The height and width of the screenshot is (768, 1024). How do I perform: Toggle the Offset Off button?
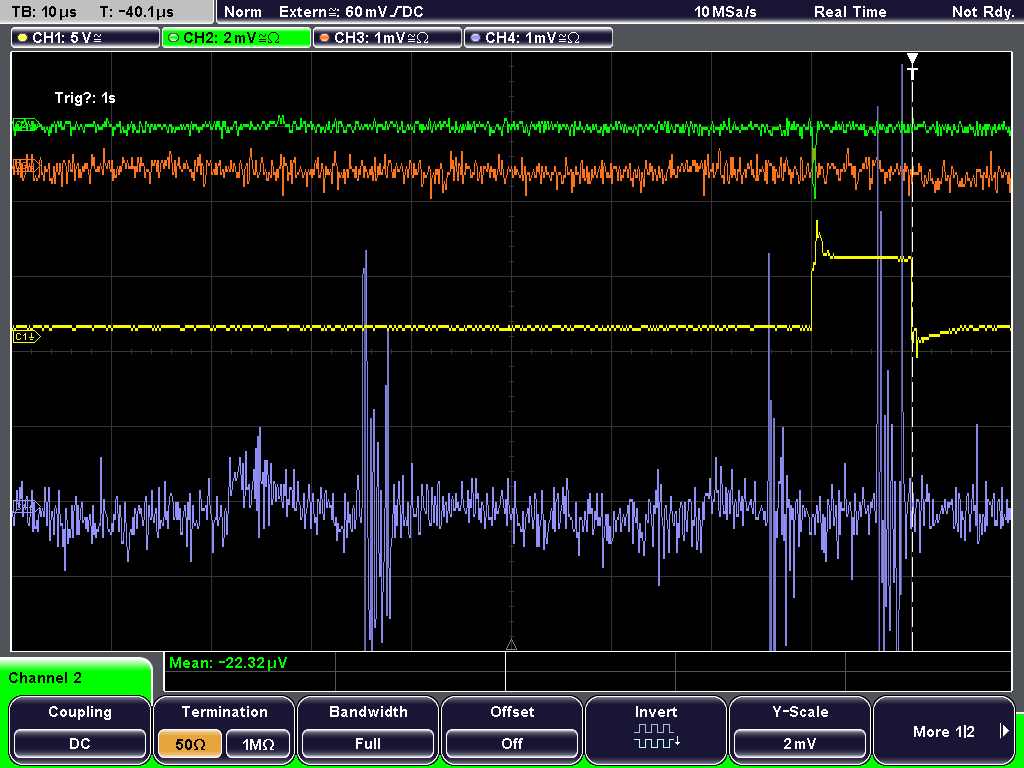512,744
